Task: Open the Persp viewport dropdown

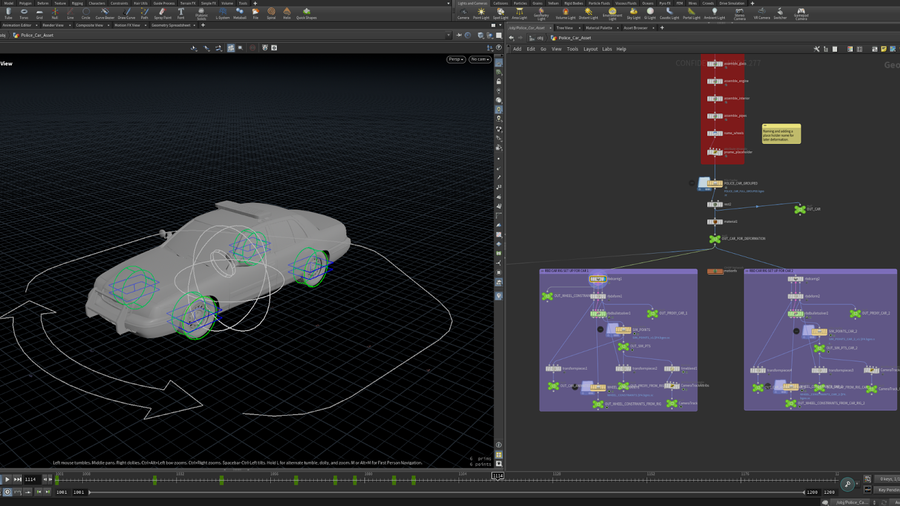Action: 456,59
